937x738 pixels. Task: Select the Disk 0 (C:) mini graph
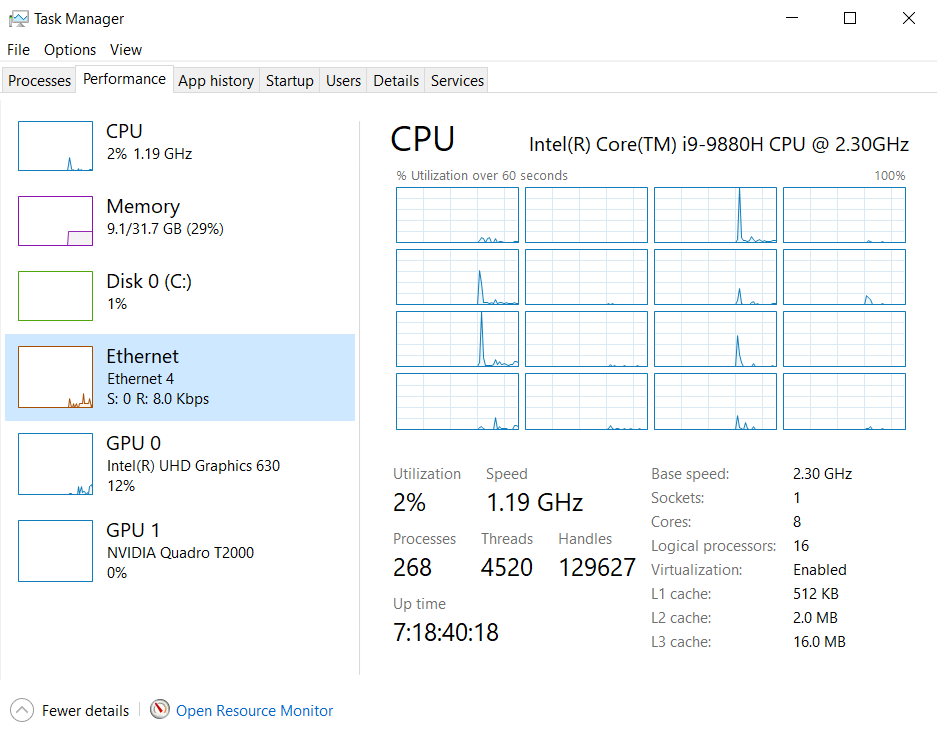[x=55, y=295]
